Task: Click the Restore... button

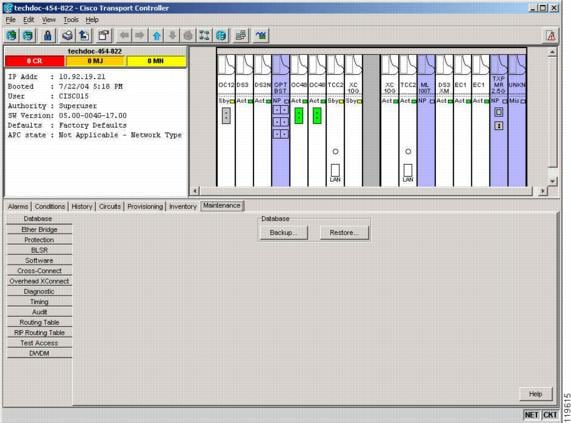Action: pyautogui.click(x=344, y=233)
